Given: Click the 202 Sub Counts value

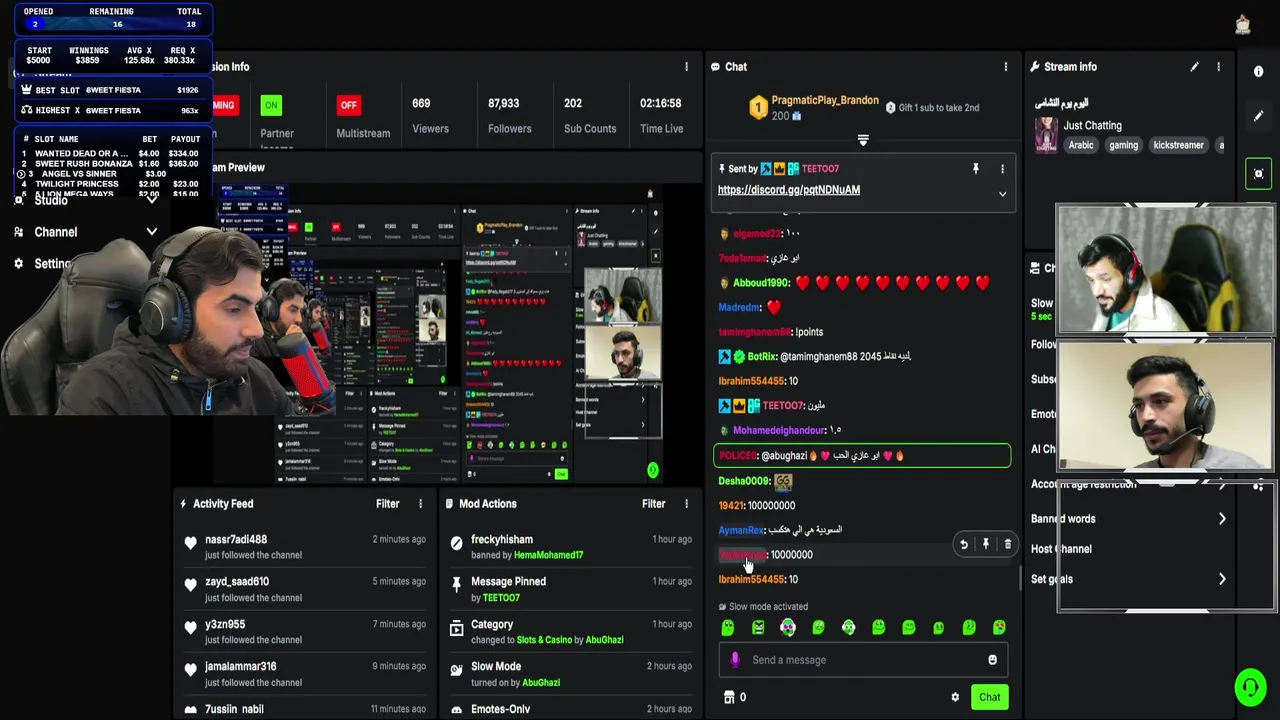Looking at the screenshot, I should pos(573,103).
